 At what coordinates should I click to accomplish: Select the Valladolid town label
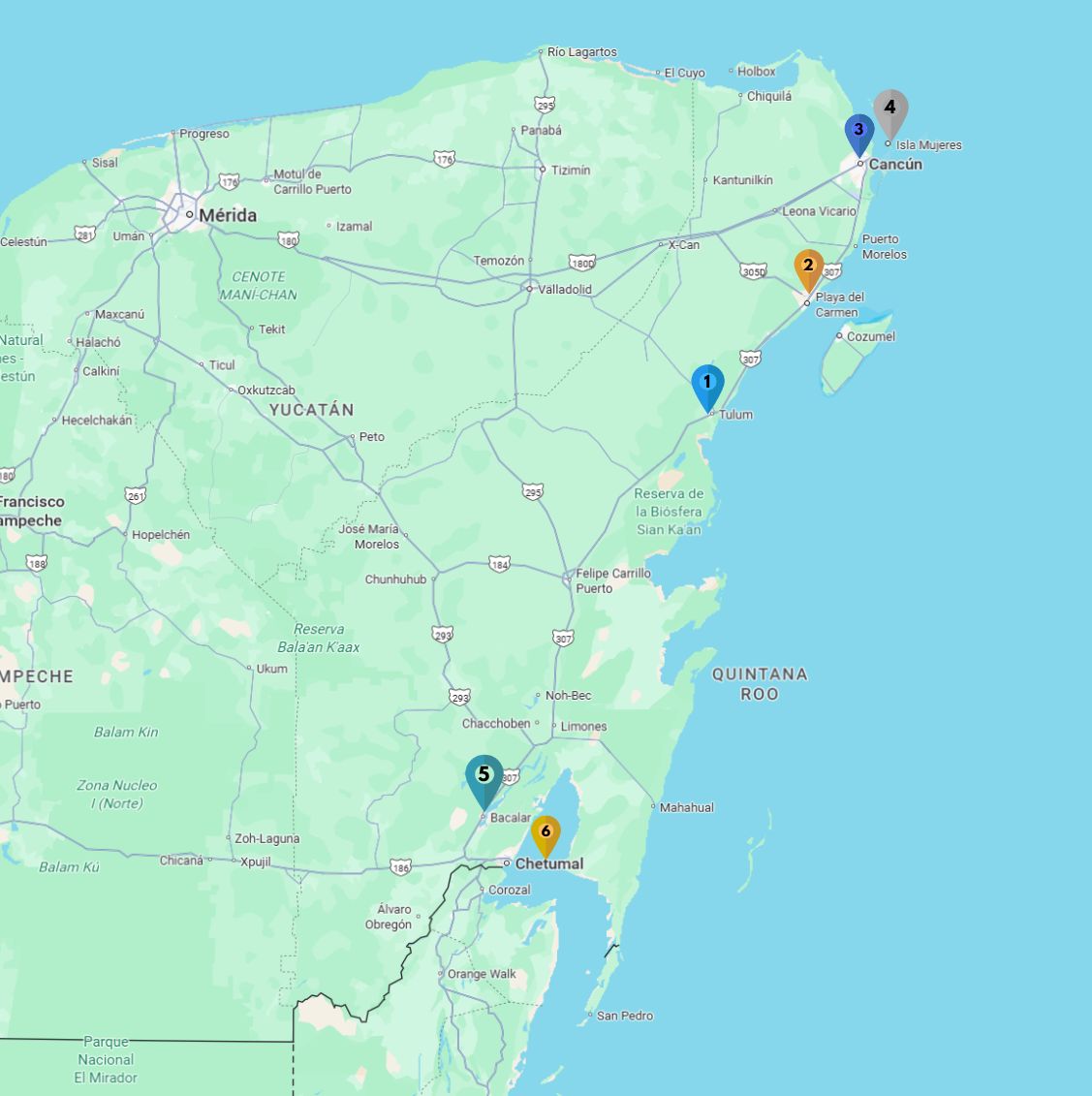(565, 290)
